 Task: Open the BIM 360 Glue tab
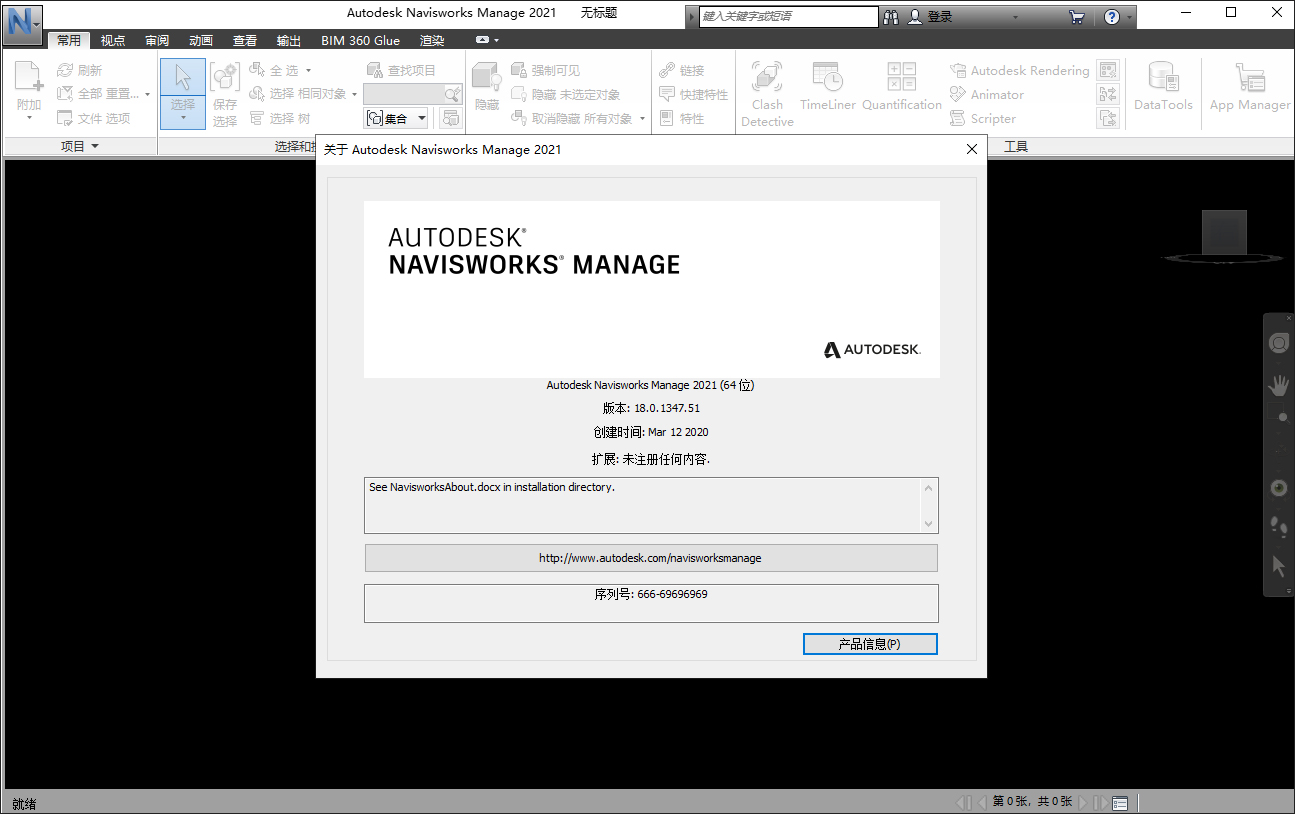tap(360, 40)
